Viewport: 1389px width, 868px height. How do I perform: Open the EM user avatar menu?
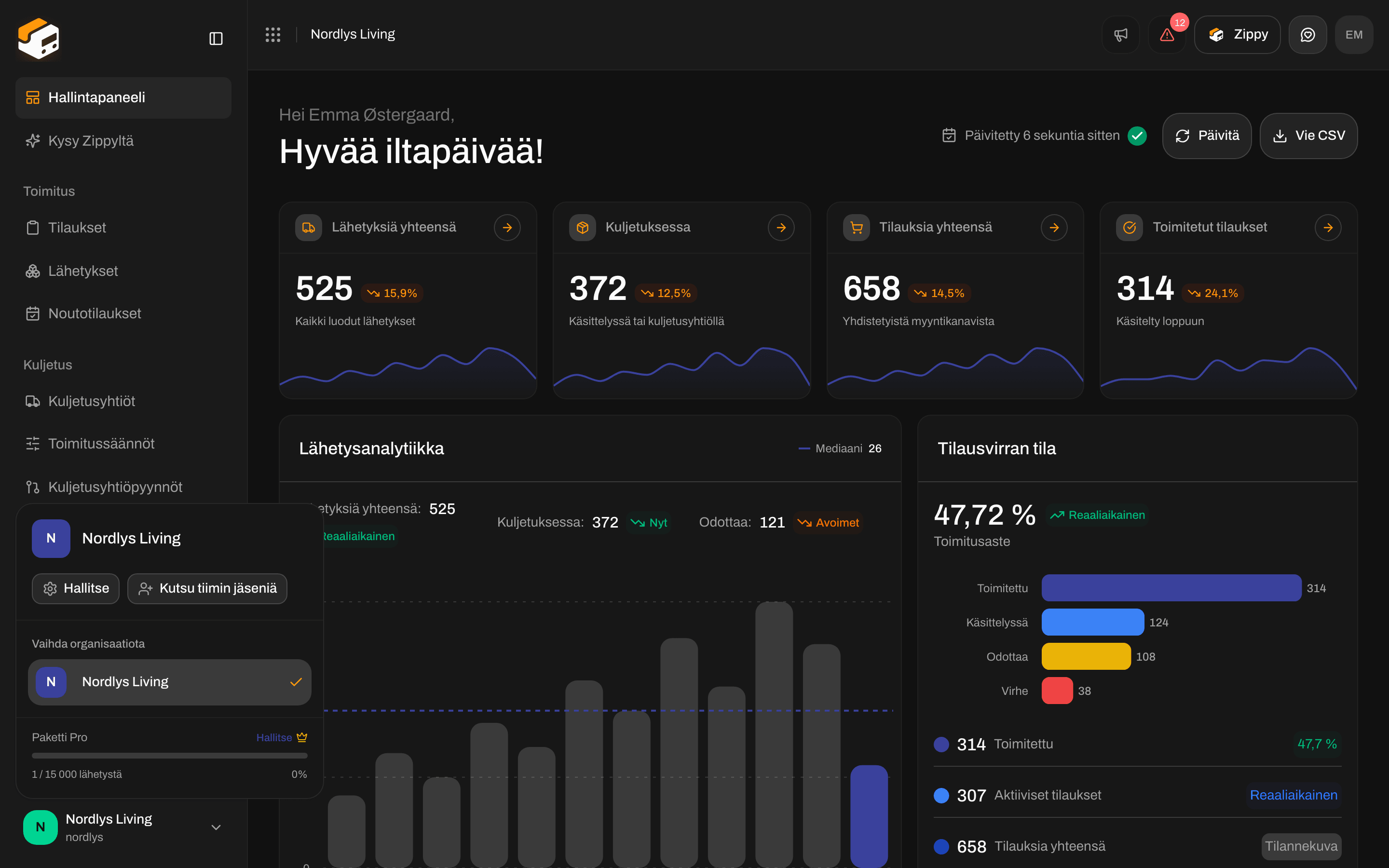tap(1354, 34)
